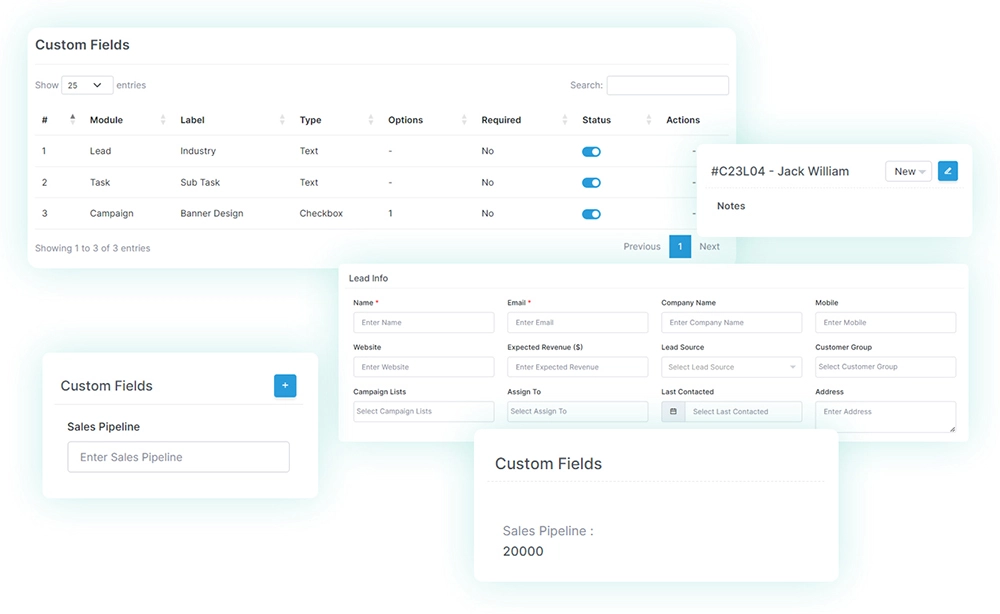
Task: Click the blue pencil edit icon beside New
Action: [948, 171]
